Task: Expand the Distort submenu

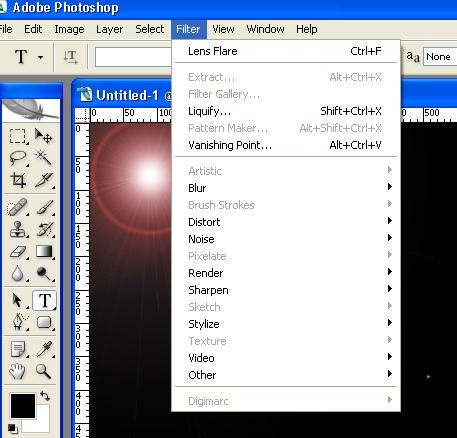Action: (x=285, y=222)
